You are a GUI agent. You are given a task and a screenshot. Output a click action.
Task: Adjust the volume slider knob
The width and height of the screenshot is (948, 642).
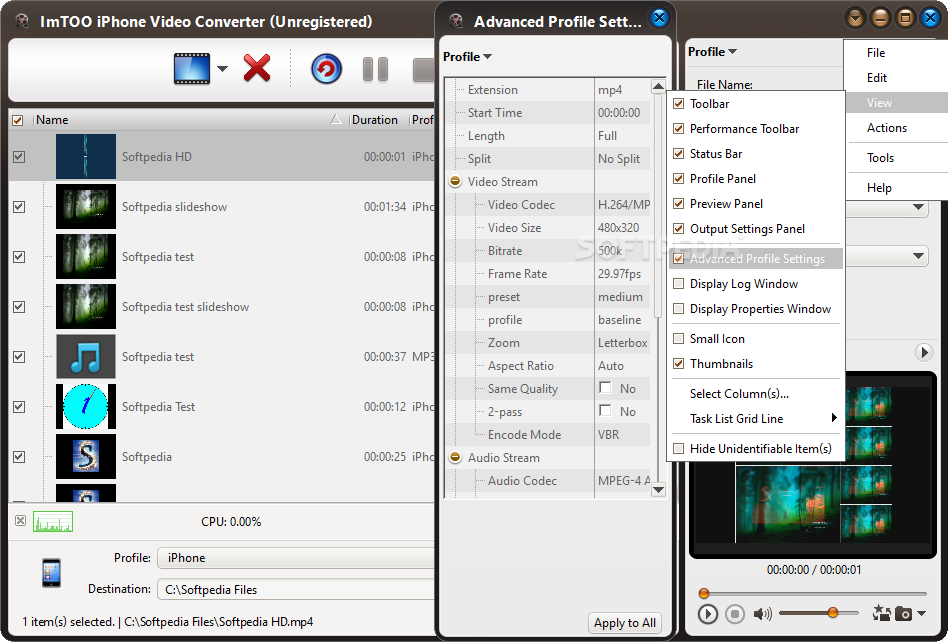pos(833,612)
